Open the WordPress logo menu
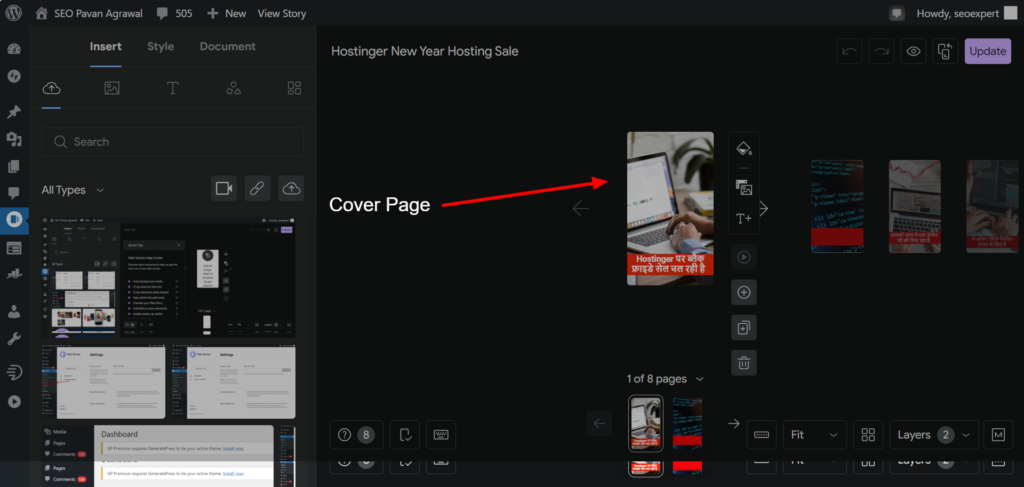The width and height of the screenshot is (1024, 487). tap(14, 13)
